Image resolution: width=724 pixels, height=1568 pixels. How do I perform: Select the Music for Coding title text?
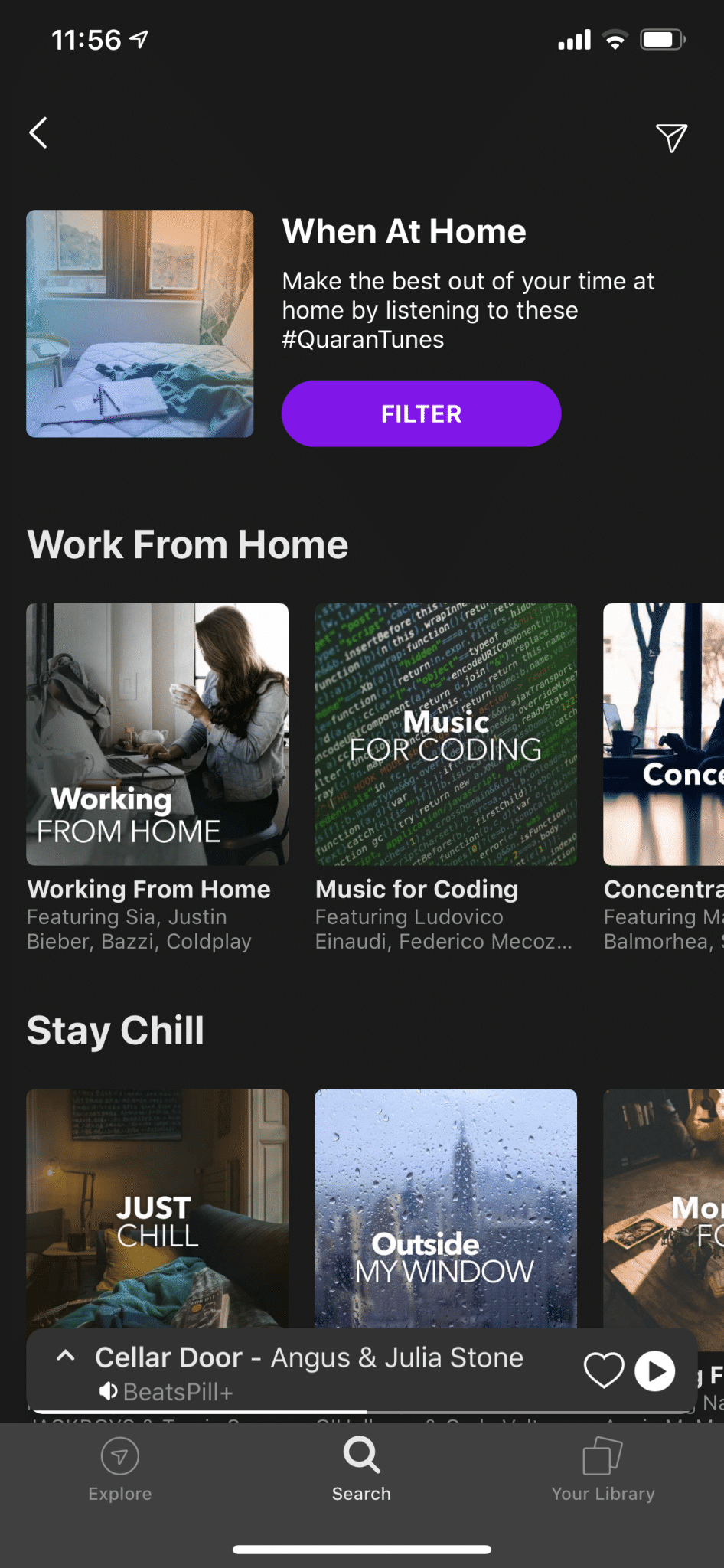417,889
